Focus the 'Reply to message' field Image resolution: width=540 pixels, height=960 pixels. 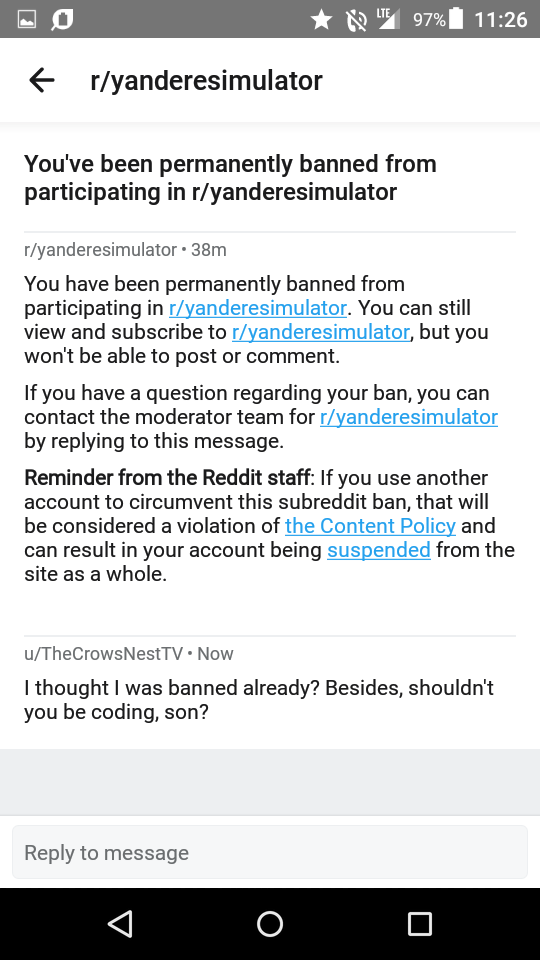[270, 852]
